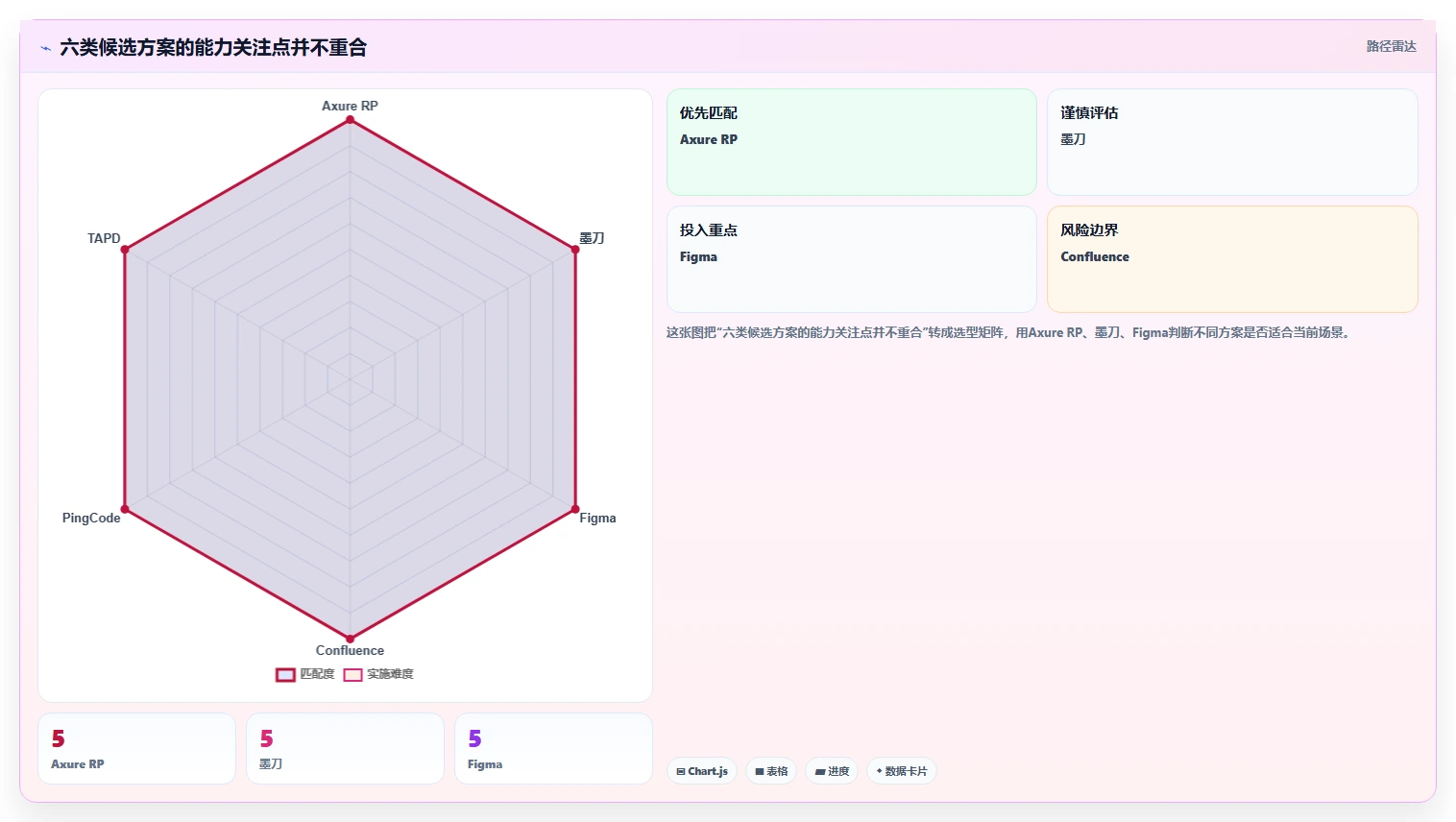This screenshot has height=822, width=1456.
Task: Click the lightning icon beside the panel title
Action: point(45,48)
